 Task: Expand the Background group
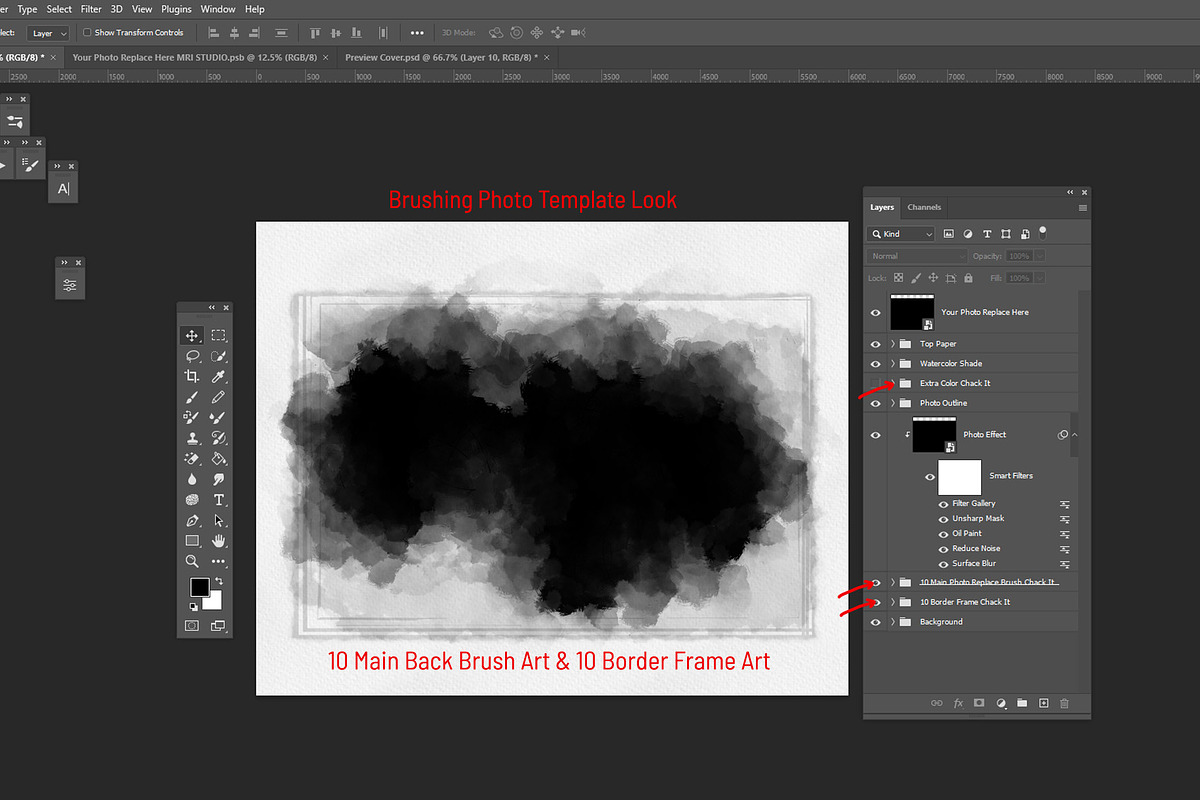[x=893, y=622]
